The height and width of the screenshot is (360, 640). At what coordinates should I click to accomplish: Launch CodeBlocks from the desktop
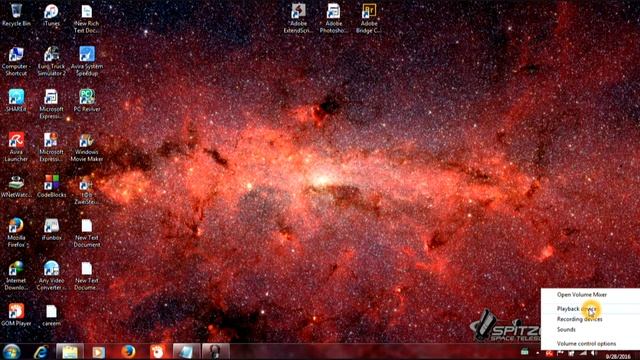click(51, 187)
